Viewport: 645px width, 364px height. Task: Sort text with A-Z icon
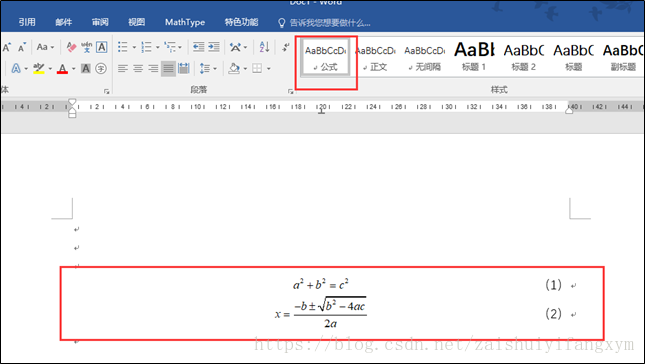pyautogui.click(x=264, y=47)
